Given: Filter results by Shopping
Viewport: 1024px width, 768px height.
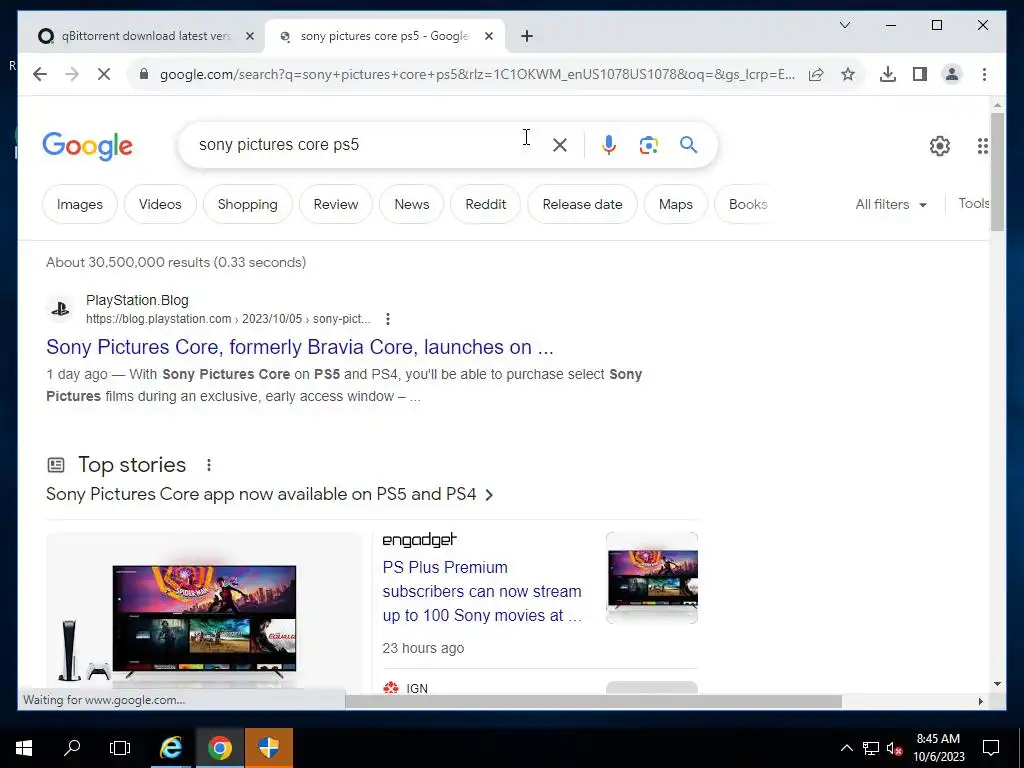Looking at the screenshot, I should [x=248, y=204].
